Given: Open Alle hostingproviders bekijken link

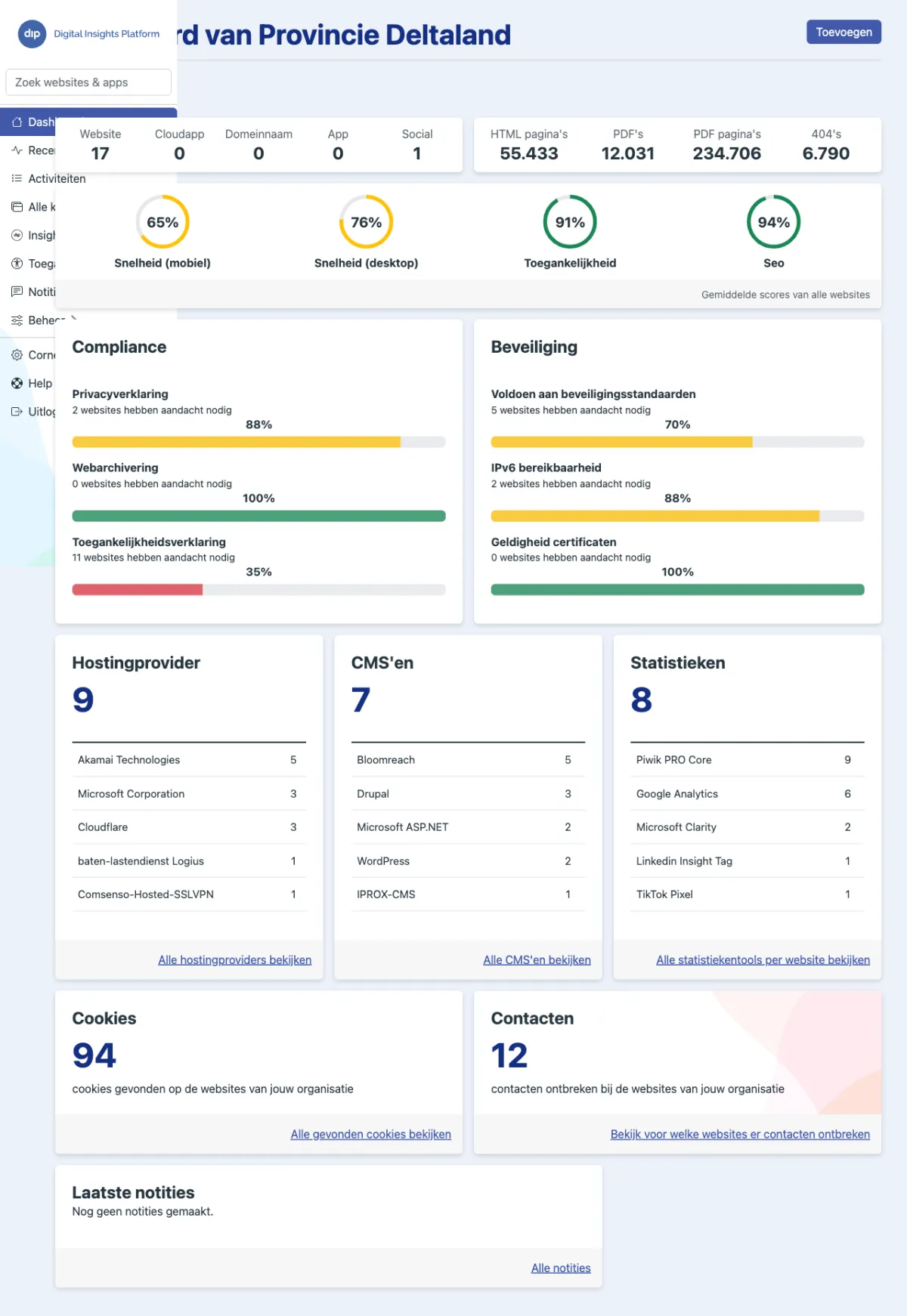Looking at the screenshot, I should pos(234,960).
